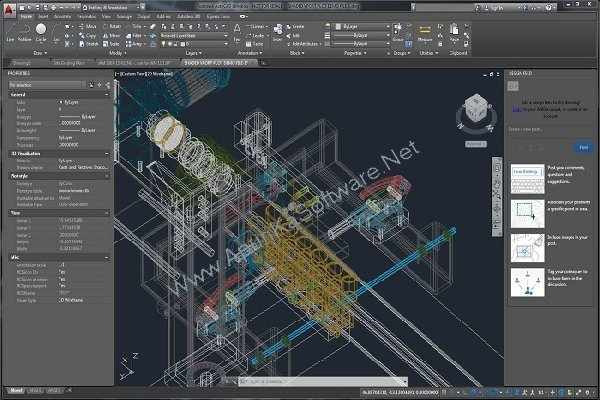Open the Measure utility tool
Screen dimensions: 600x400
pos(424,32)
